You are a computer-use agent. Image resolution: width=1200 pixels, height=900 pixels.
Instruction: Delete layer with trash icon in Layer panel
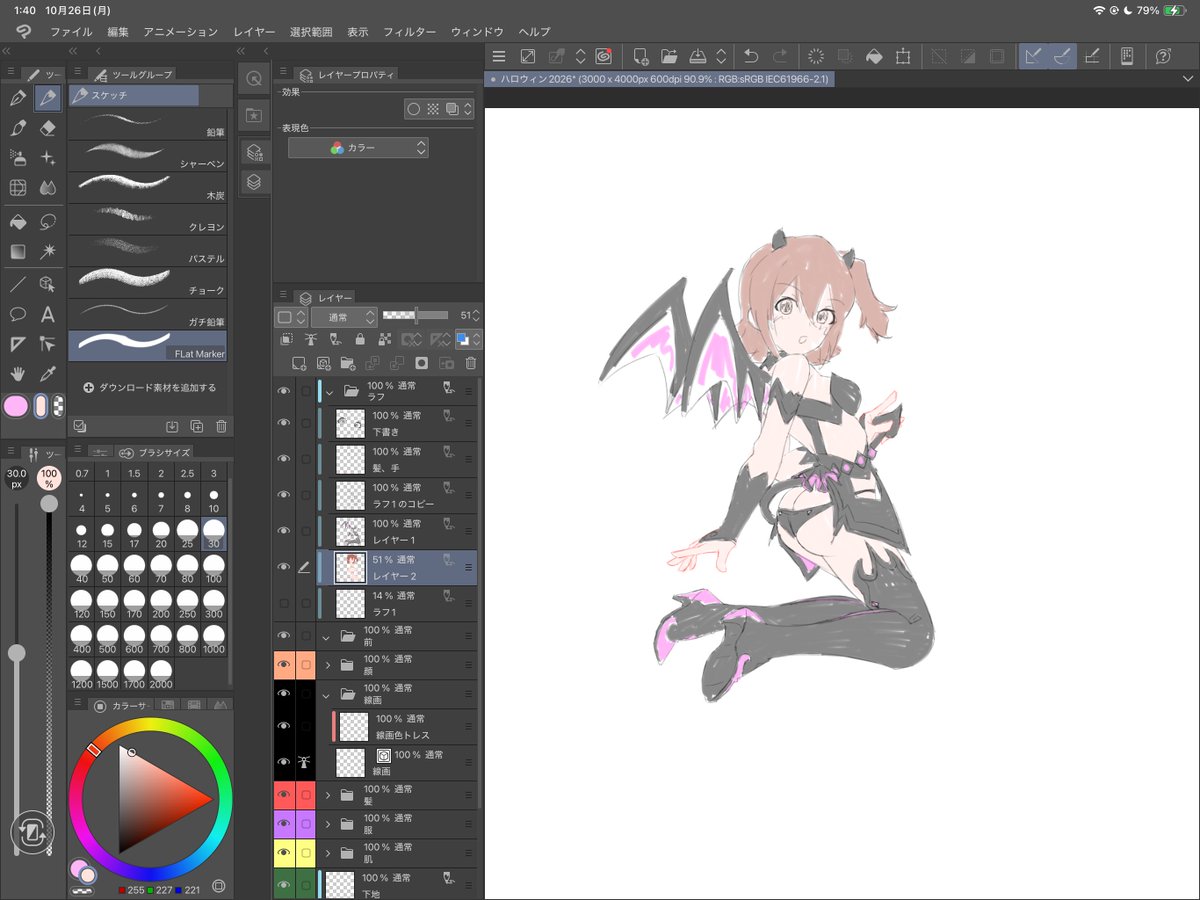(471, 363)
